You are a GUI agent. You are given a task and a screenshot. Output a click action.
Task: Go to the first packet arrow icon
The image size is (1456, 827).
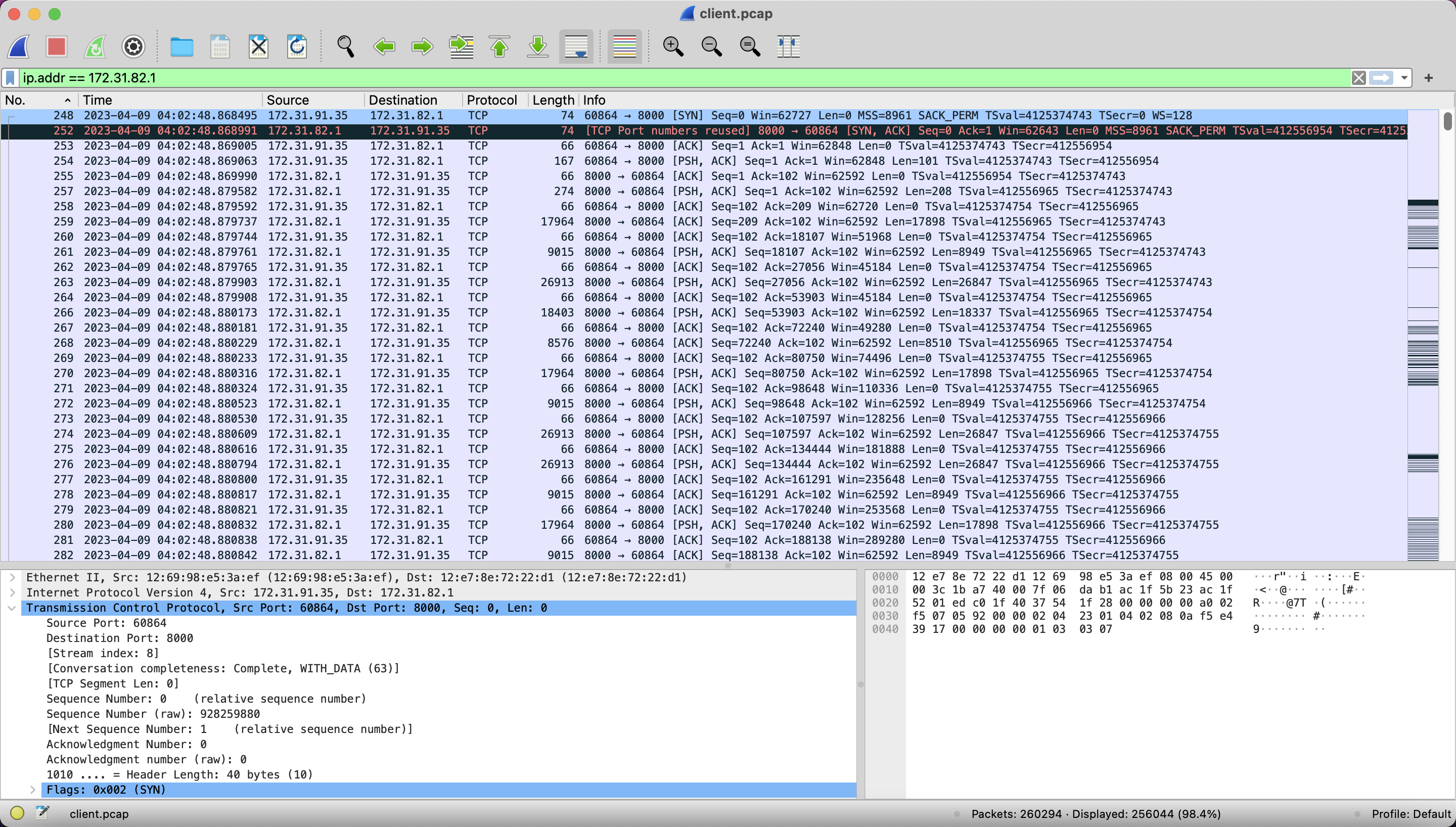[x=499, y=47]
